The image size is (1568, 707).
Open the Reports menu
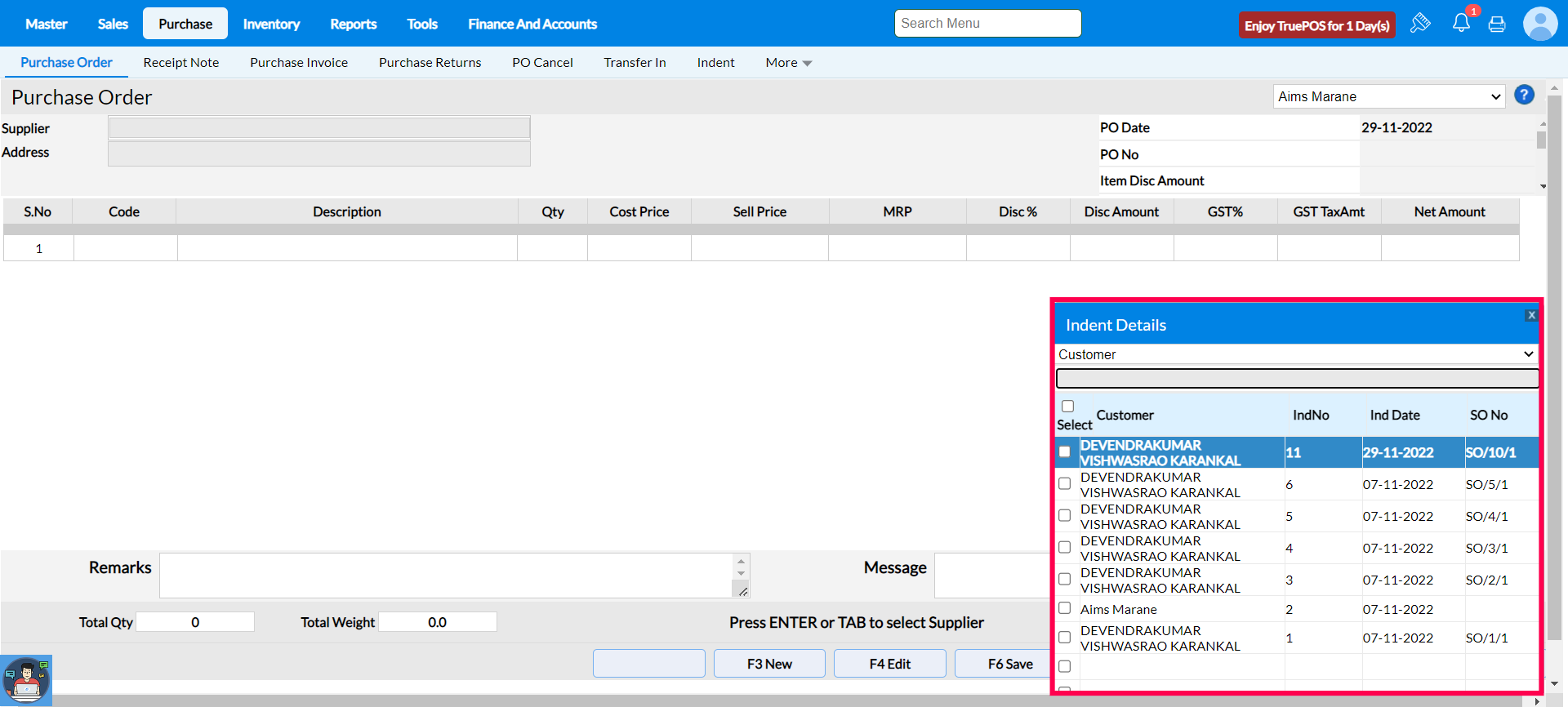[354, 24]
